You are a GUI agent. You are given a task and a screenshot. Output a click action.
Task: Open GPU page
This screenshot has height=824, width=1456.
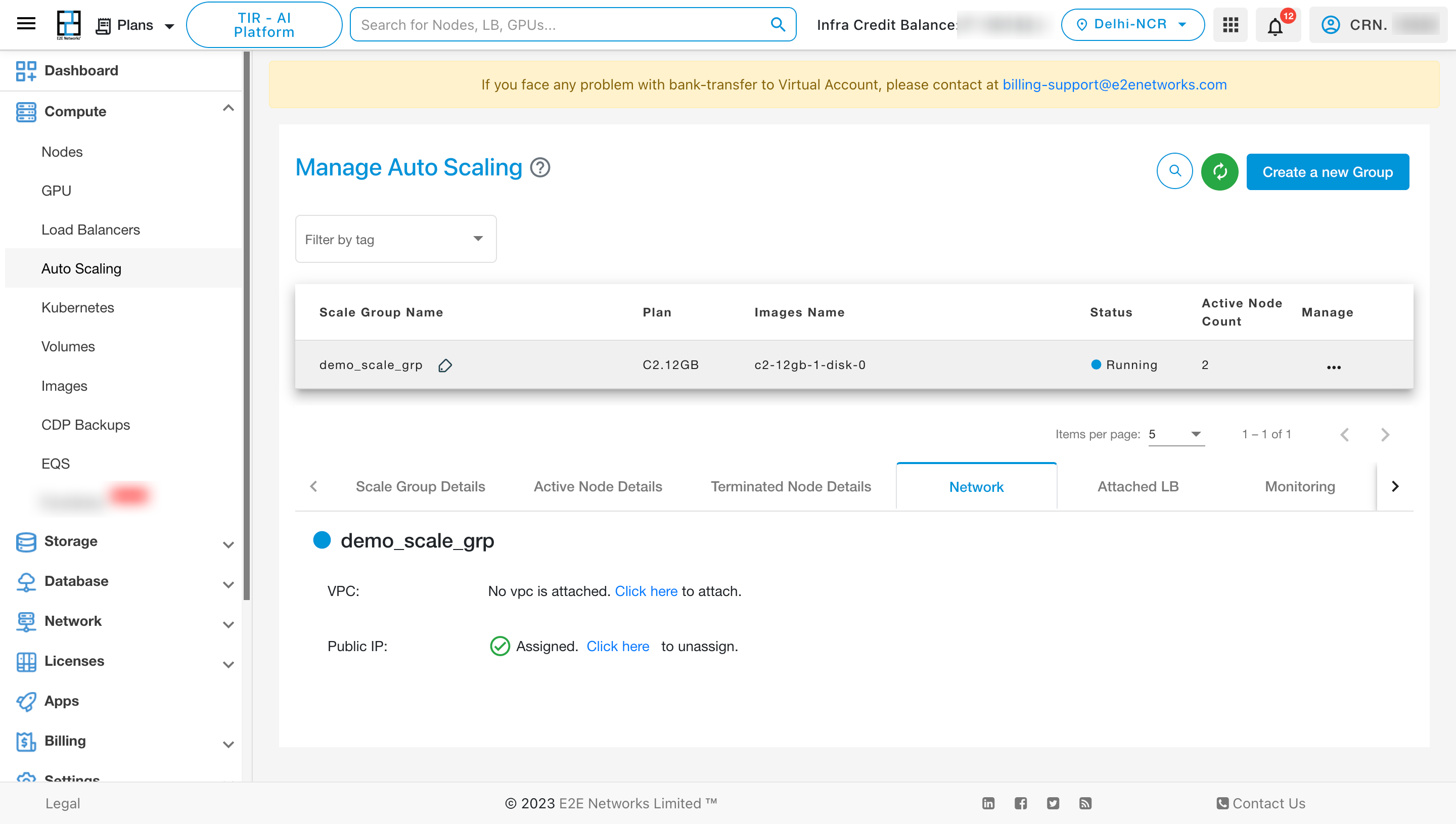(x=56, y=191)
